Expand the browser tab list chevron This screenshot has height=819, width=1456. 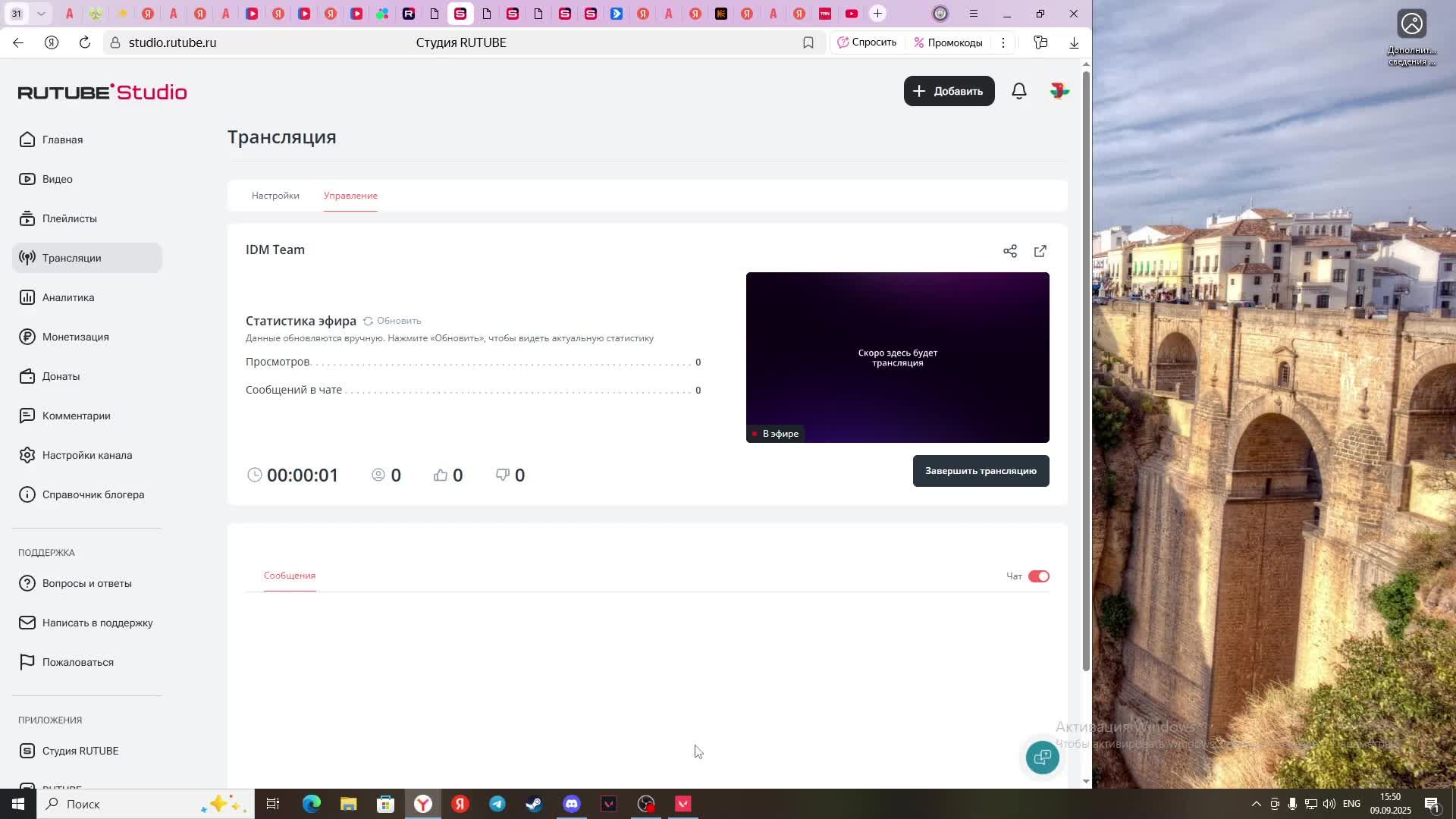[42, 14]
